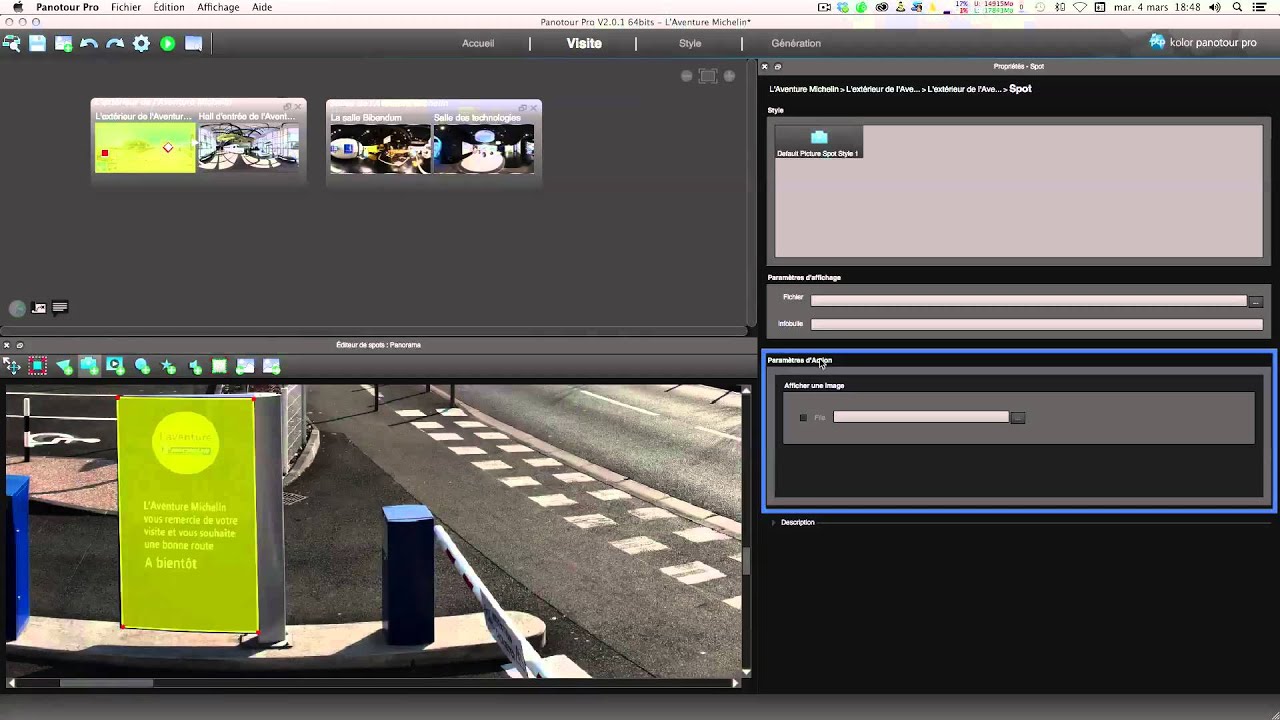The width and height of the screenshot is (1280, 720).
Task: Click the fit-to-view frame icon in tour view
Action: (x=708, y=76)
